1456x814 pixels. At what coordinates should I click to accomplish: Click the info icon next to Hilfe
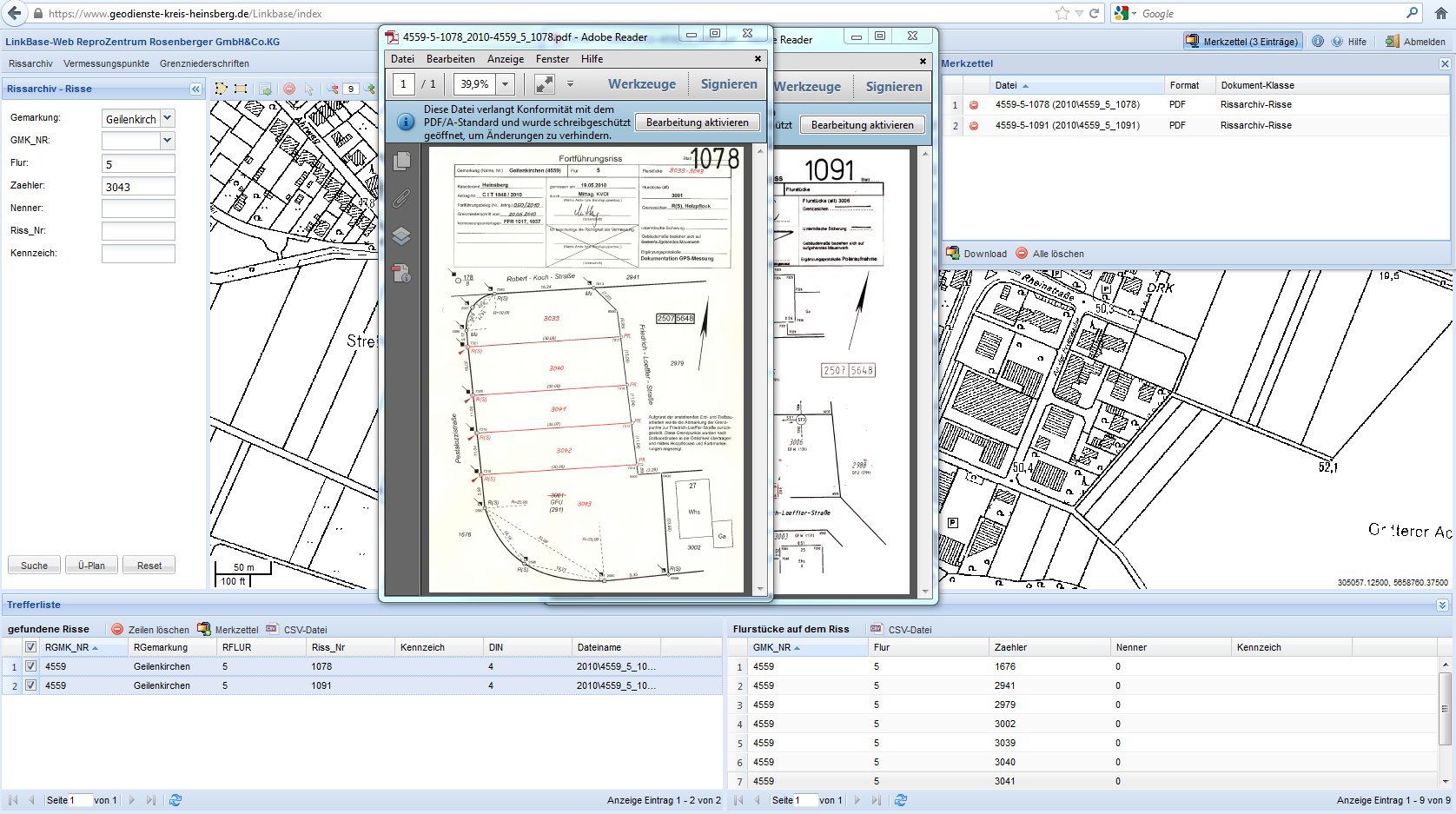tap(1318, 42)
